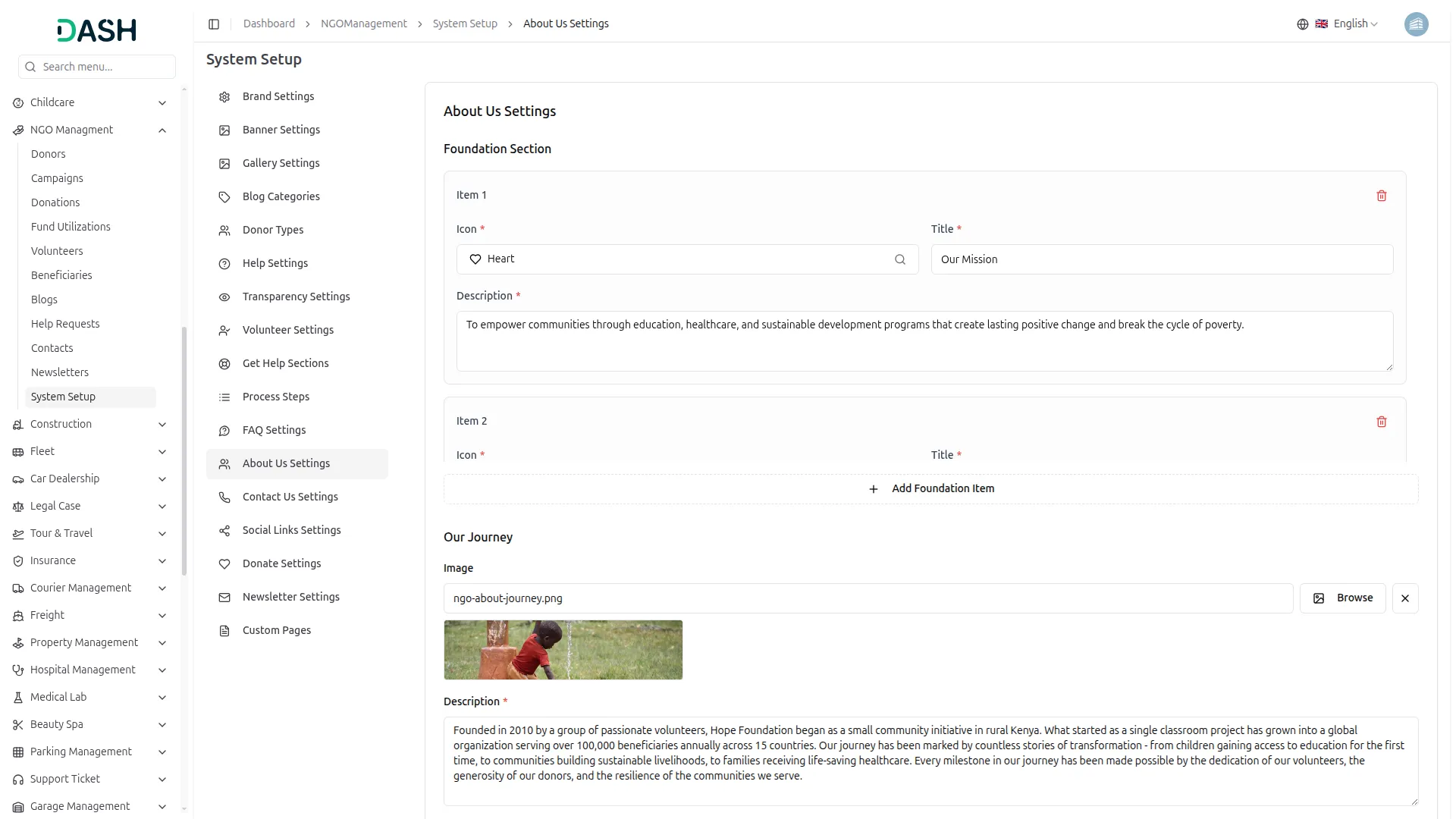Open user avatar in top right
The height and width of the screenshot is (819, 1456).
pyautogui.click(x=1415, y=24)
